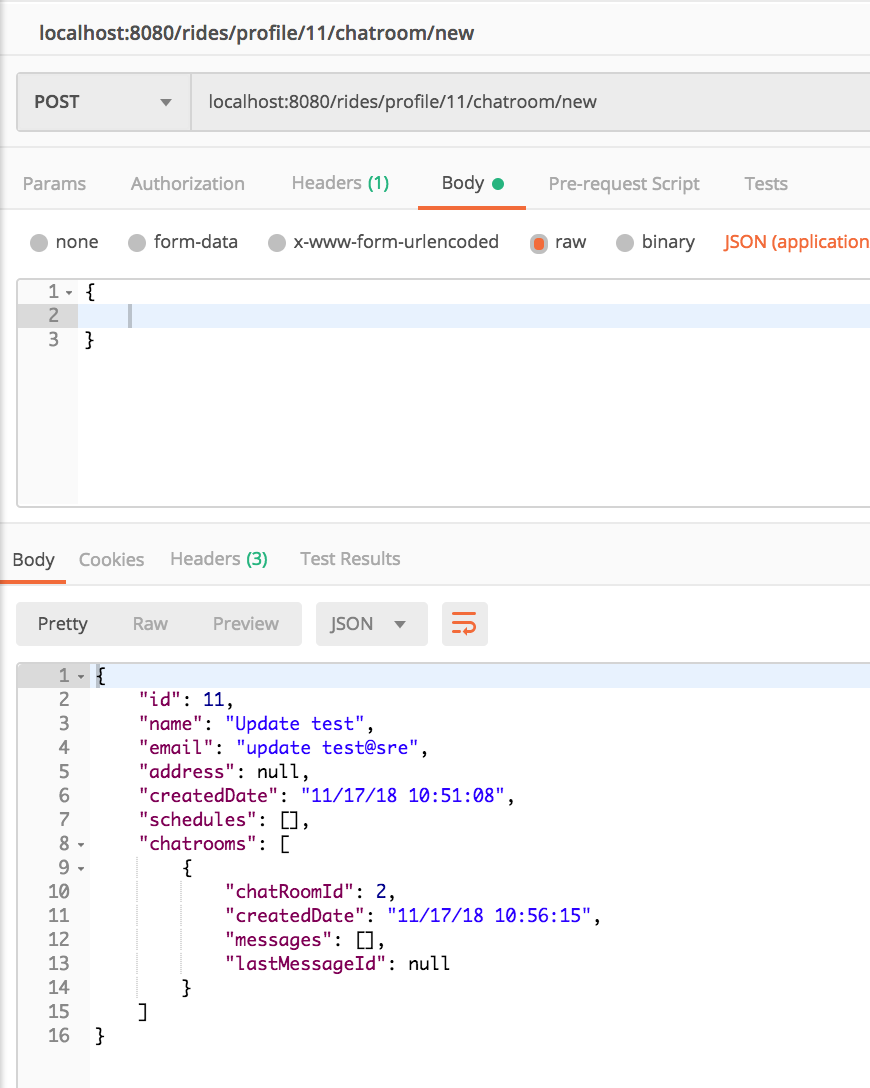Screen dimensions: 870x1088
Task: Open the response format JSON dropdown
Action: tap(371, 624)
